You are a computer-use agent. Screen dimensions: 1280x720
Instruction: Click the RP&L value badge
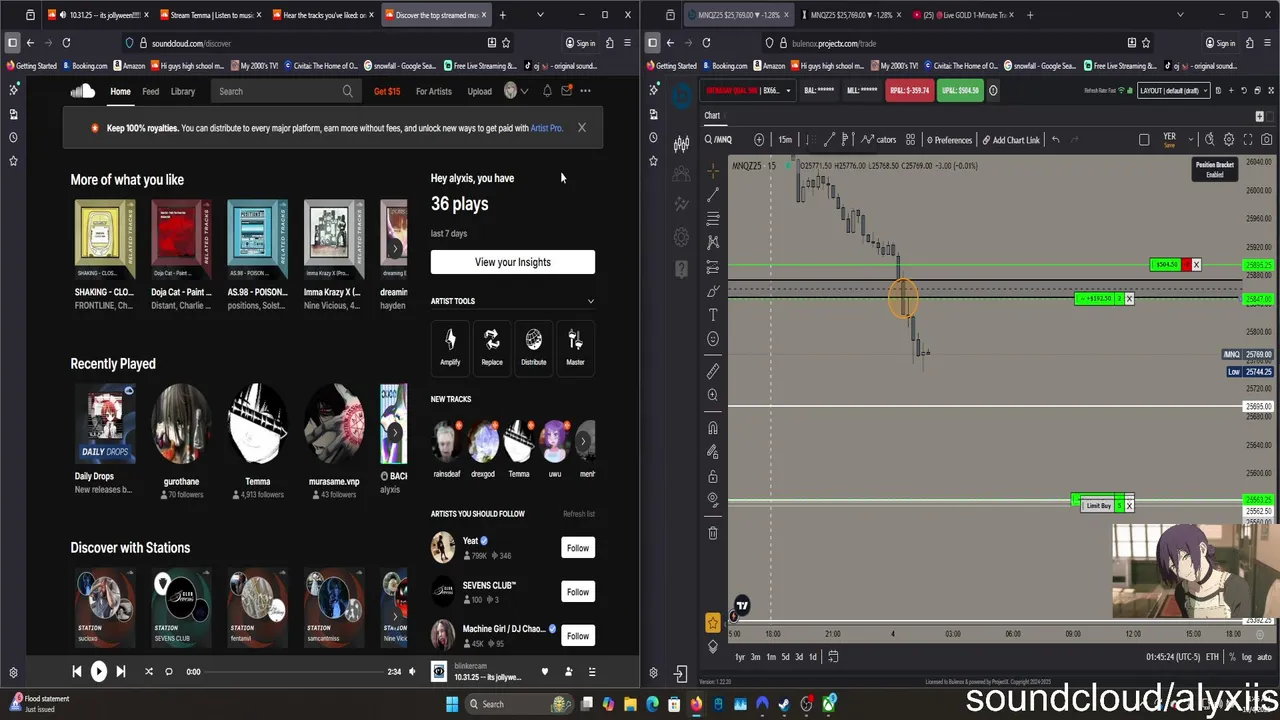click(910, 90)
